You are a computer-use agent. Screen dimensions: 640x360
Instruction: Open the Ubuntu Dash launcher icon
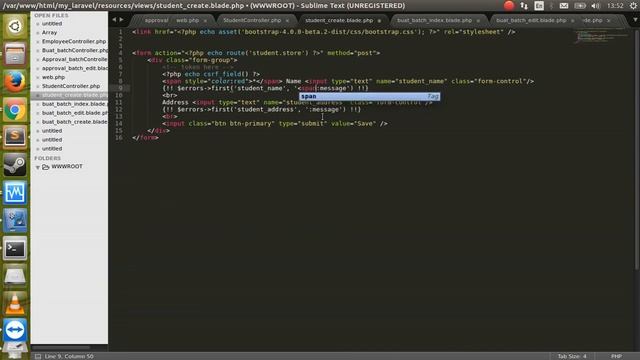click(15, 27)
